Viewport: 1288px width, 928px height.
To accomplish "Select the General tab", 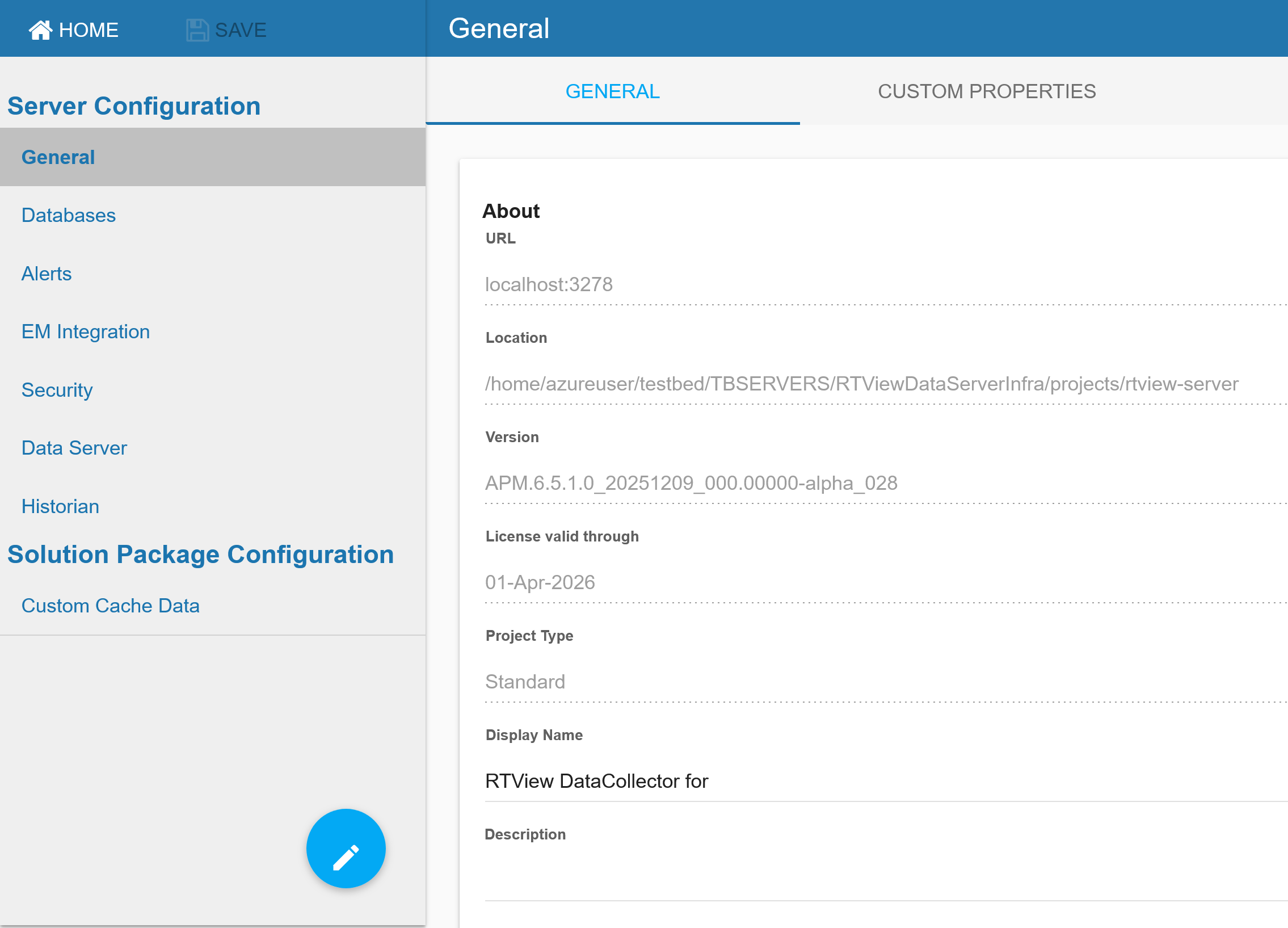I will click(x=612, y=91).
